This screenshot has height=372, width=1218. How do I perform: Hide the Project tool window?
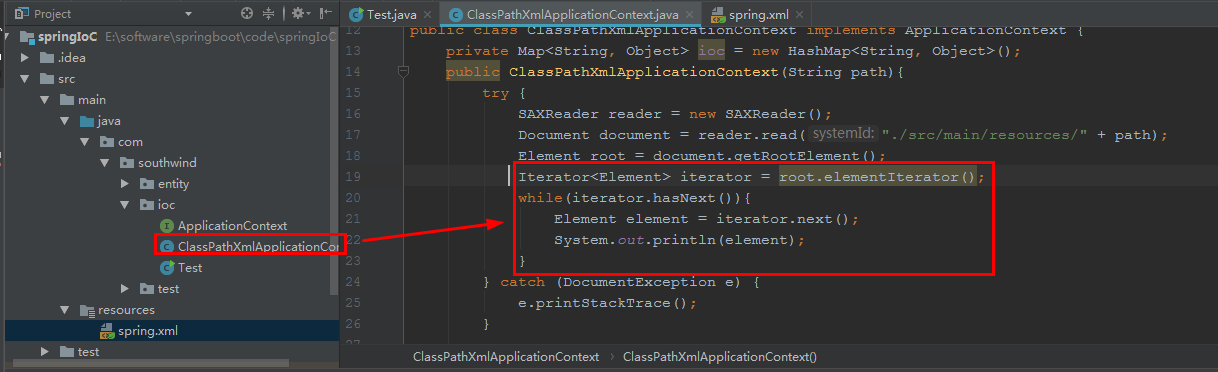pos(325,14)
